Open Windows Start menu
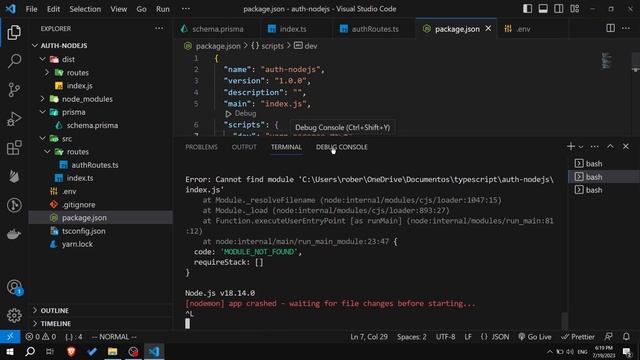640x360 pixels. pyautogui.click(x=10, y=351)
